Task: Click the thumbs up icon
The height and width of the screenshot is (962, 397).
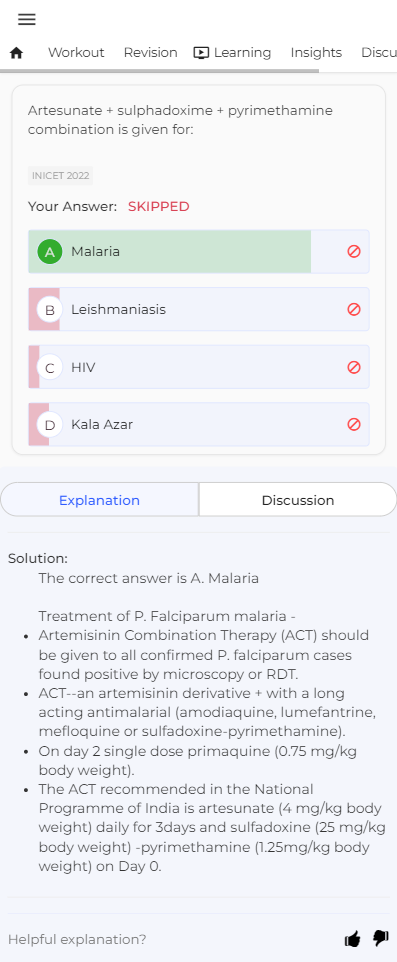Action: 352,939
